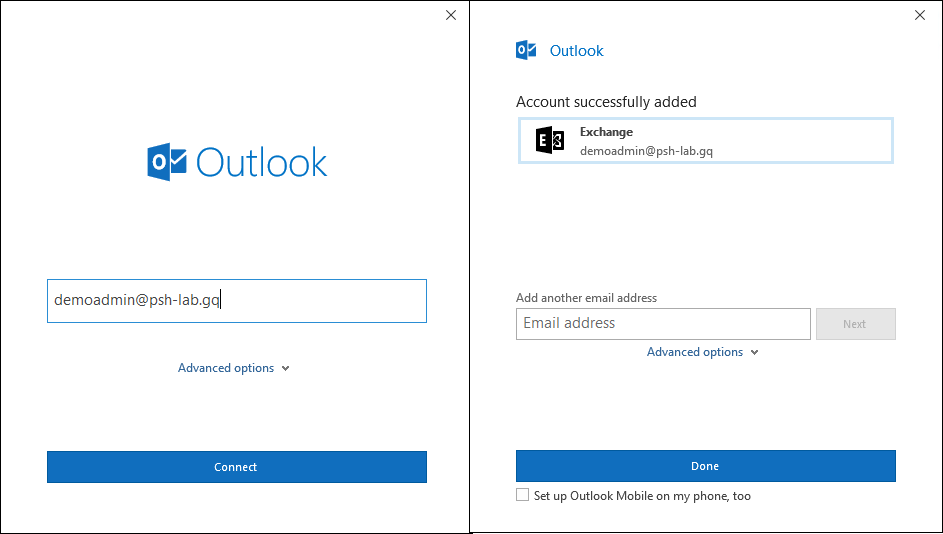The height and width of the screenshot is (534, 943).
Task: Click the empty Email address field
Action: [663, 324]
